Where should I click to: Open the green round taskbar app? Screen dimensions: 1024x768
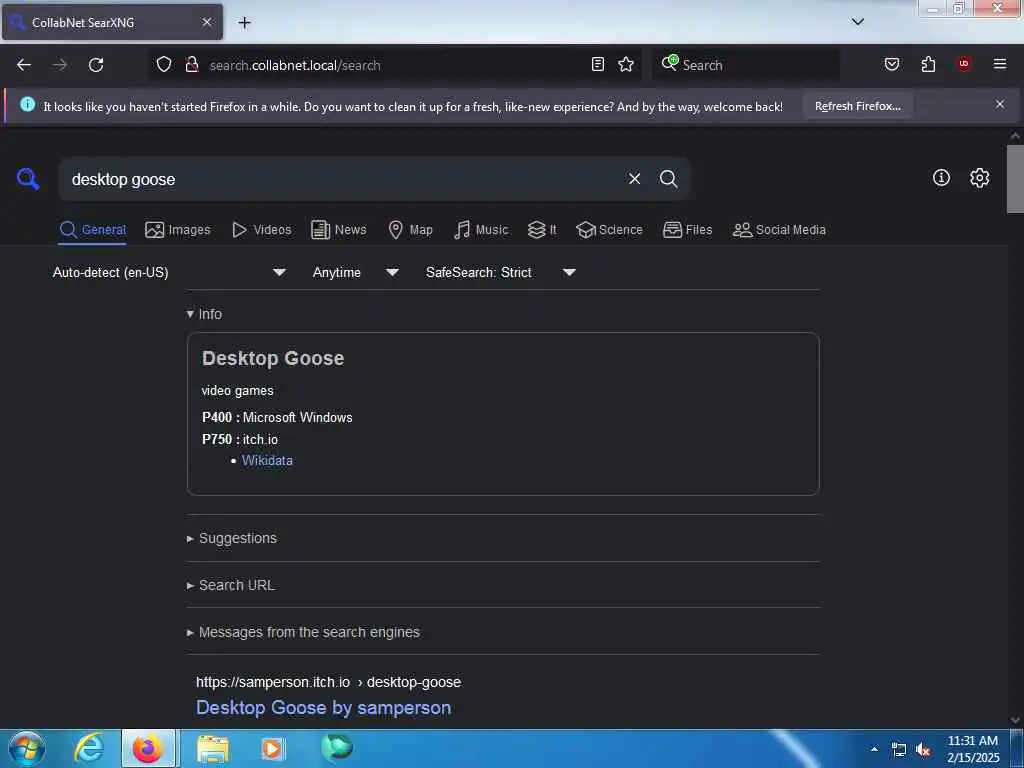[x=337, y=747]
